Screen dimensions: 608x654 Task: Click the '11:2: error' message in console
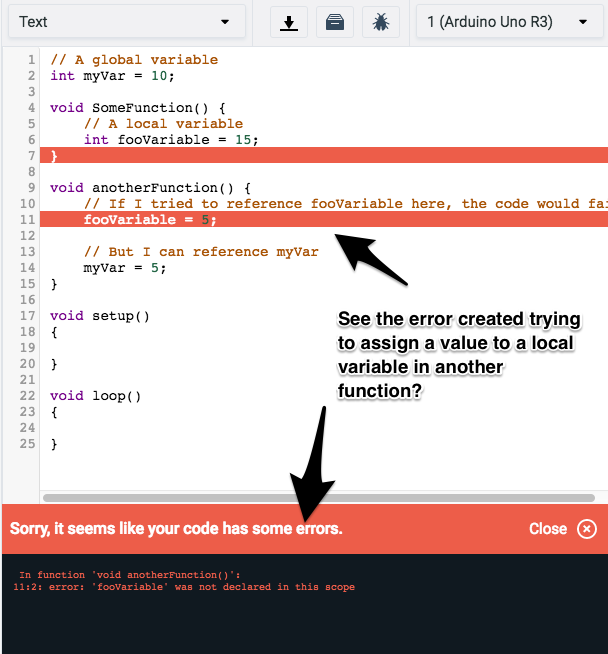tap(184, 587)
